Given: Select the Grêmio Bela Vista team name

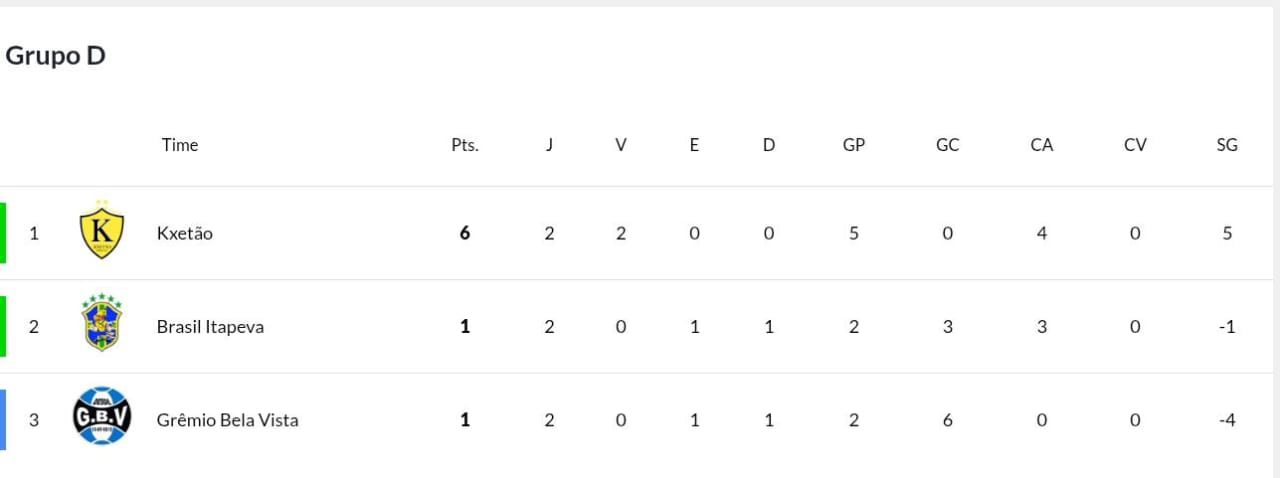Looking at the screenshot, I should [x=227, y=420].
